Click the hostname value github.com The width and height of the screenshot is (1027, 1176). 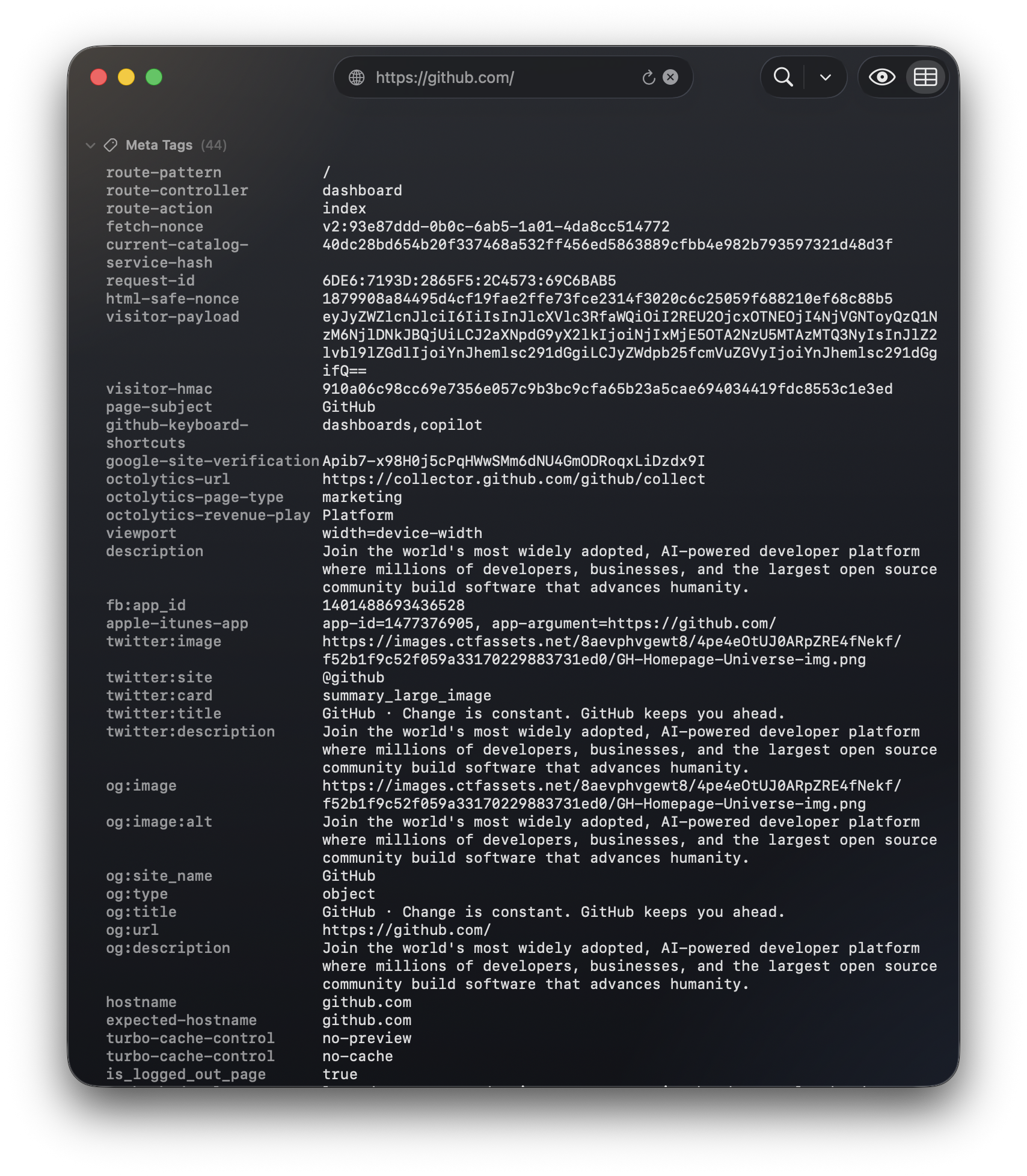(367, 1002)
